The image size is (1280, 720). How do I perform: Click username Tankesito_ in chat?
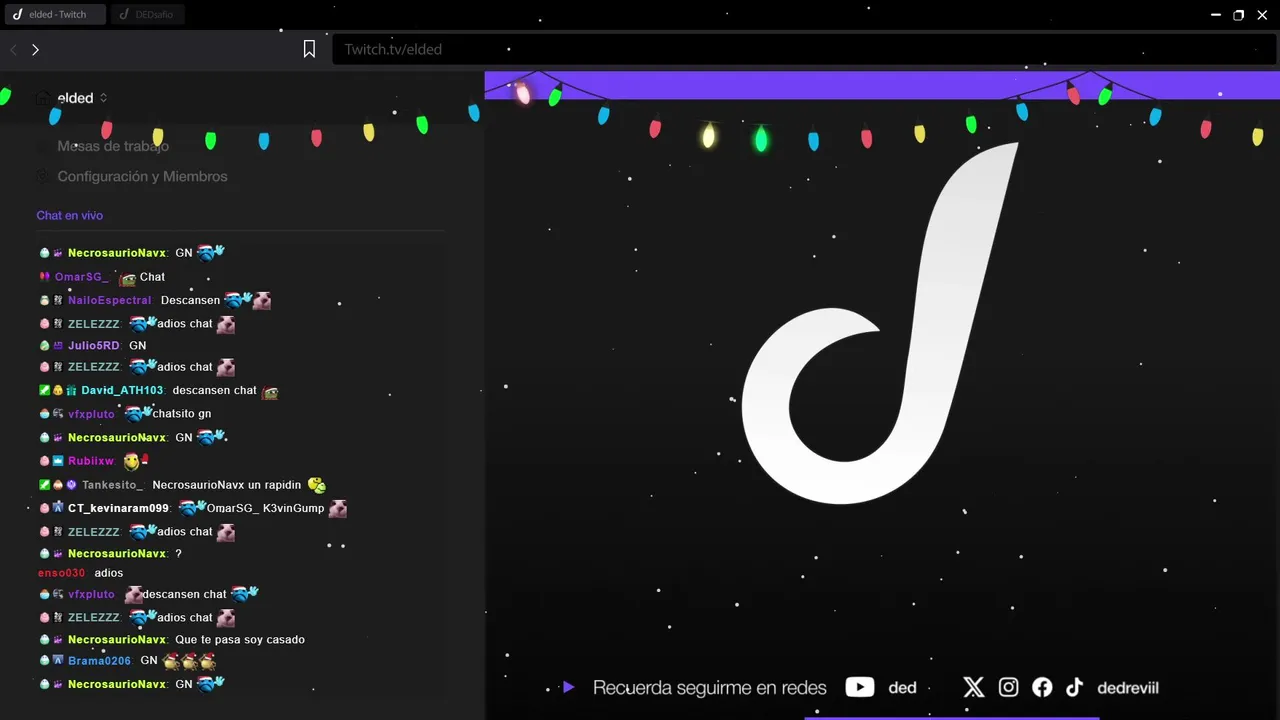[113, 485]
